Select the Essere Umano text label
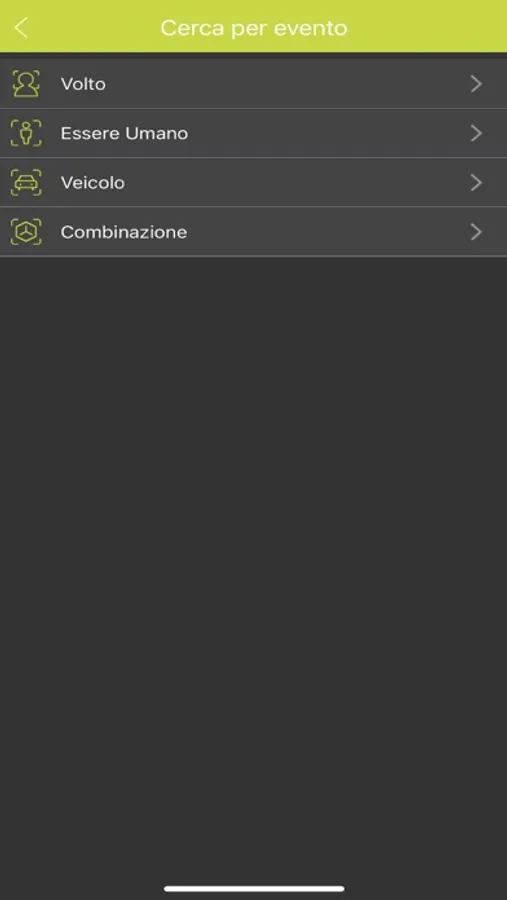Viewport: 507px width, 900px height. 125,134
